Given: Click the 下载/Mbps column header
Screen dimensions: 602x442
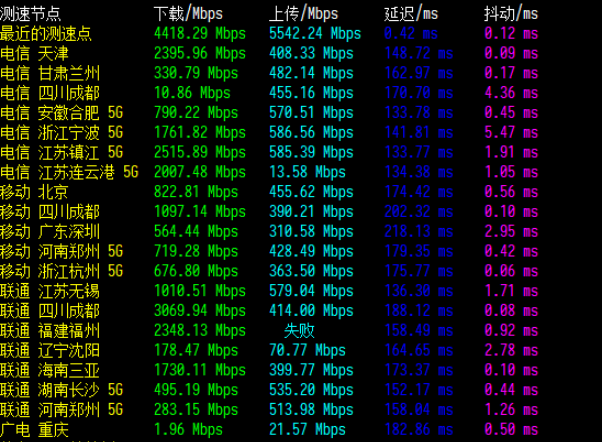Looking at the screenshot, I should coord(189,14).
